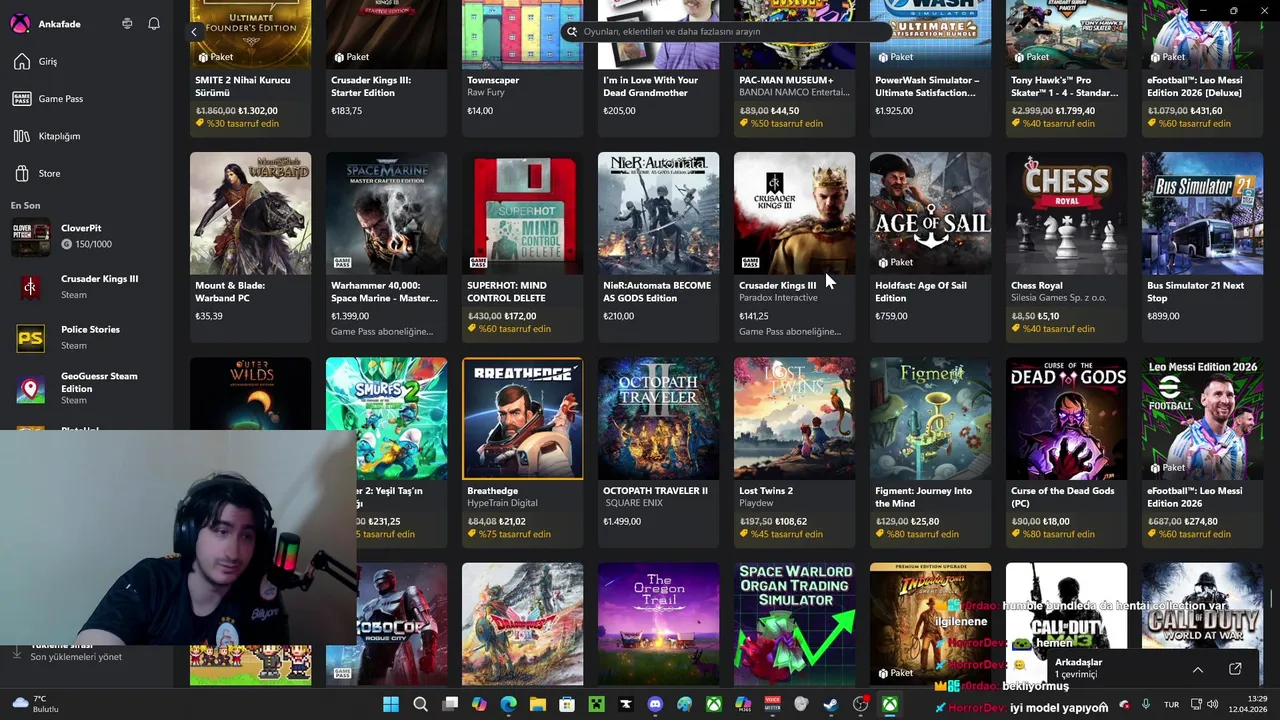1280x720 pixels.
Task: Open Voicemeeter from taskbar
Action: [x=772, y=705]
